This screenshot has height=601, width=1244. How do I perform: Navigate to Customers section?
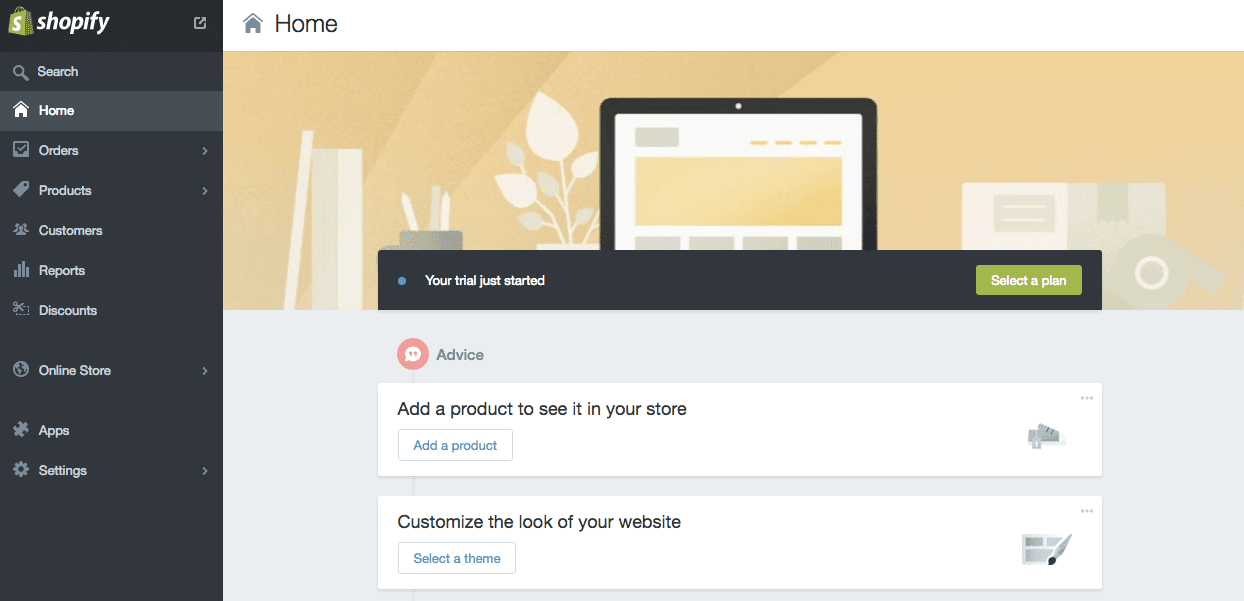(x=111, y=230)
